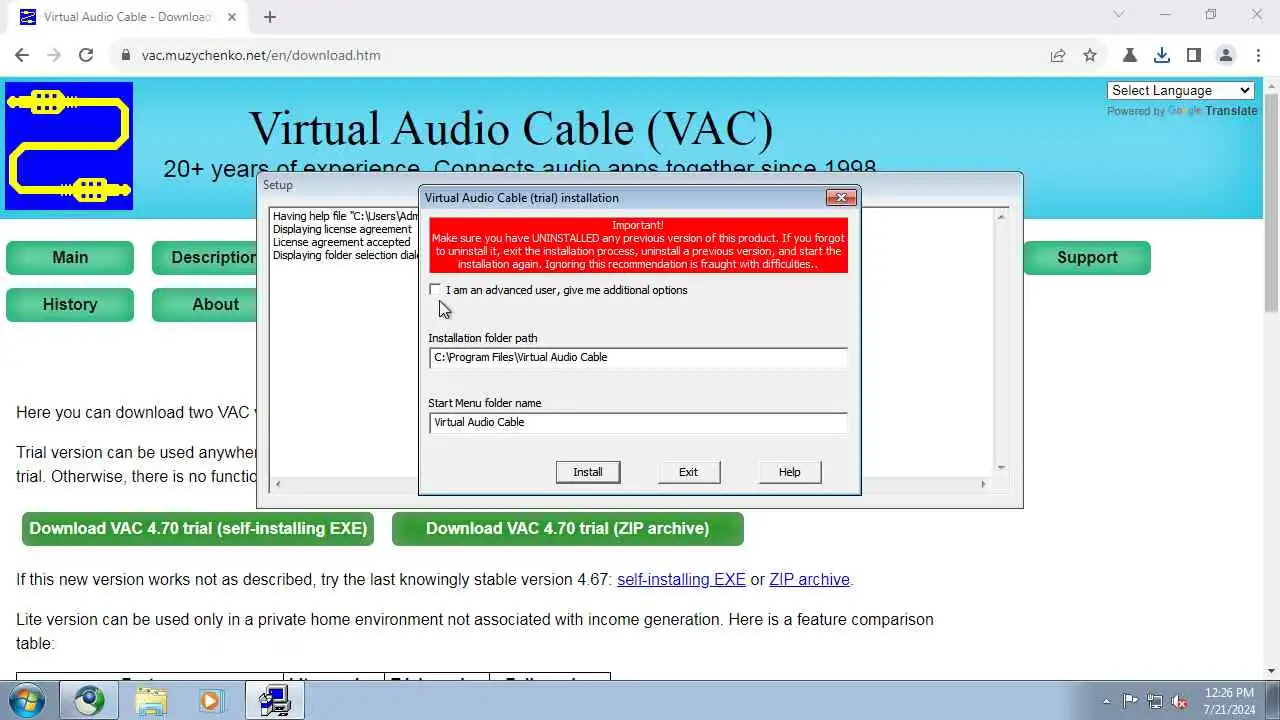Click the Start Menu folder name field
The width and height of the screenshot is (1280, 720).
[x=638, y=422]
